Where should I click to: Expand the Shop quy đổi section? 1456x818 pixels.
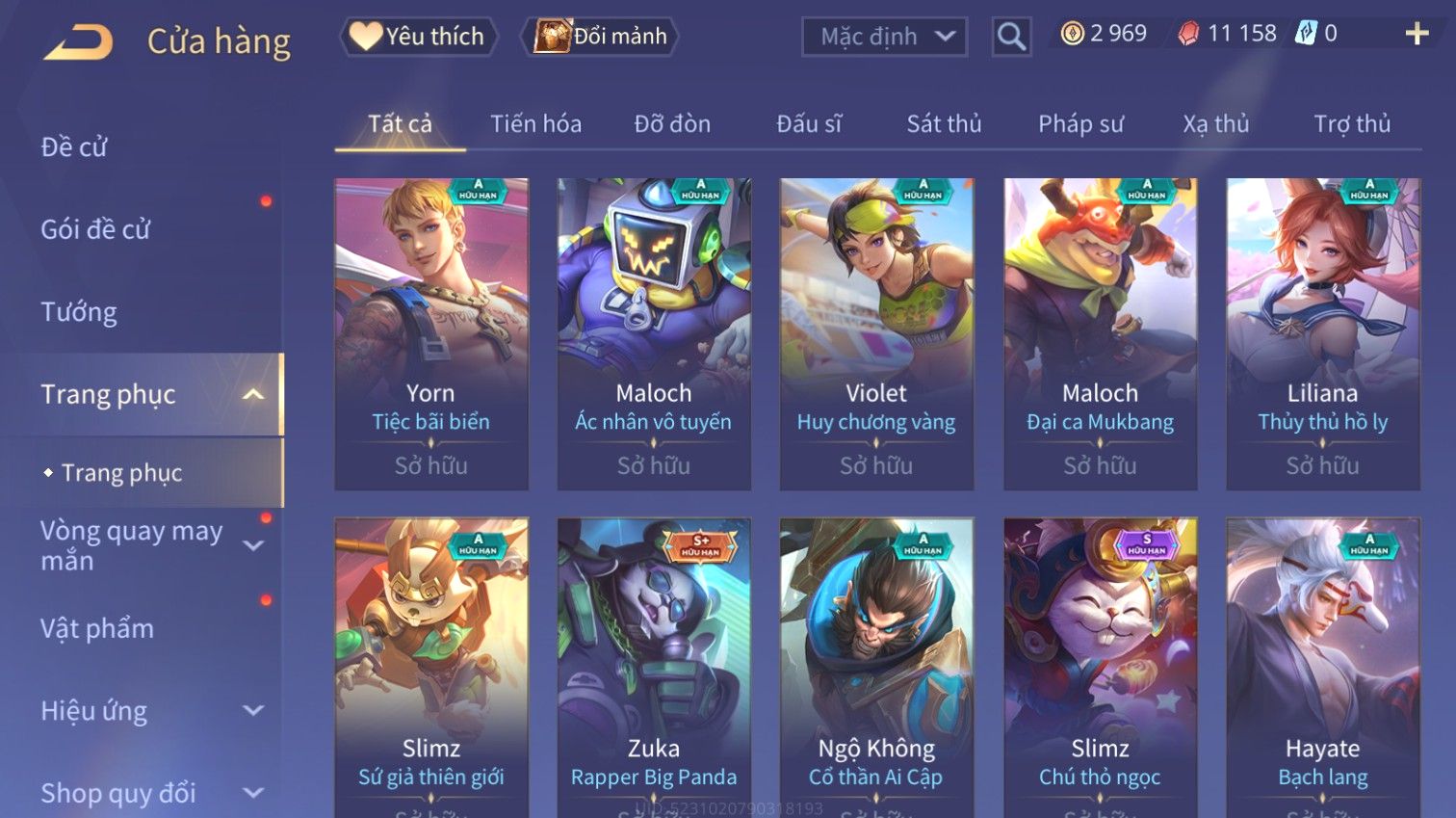(x=253, y=793)
